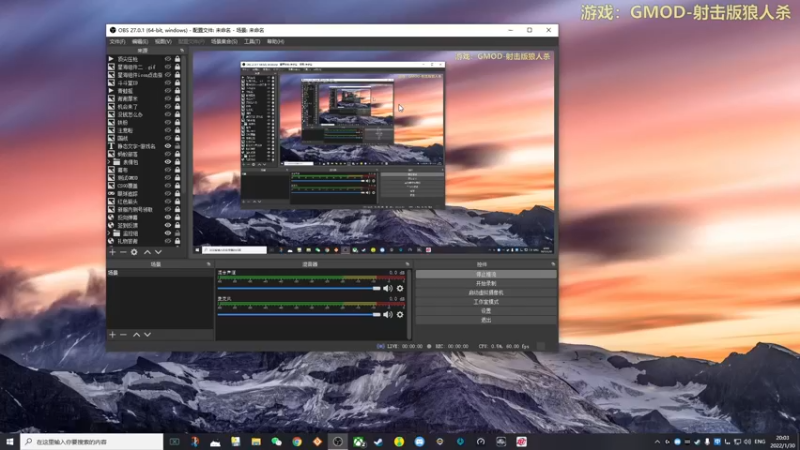Image resolution: width=800 pixels, height=450 pixels.
Task: Click the 退出 exit button
Action: [486, 320]
